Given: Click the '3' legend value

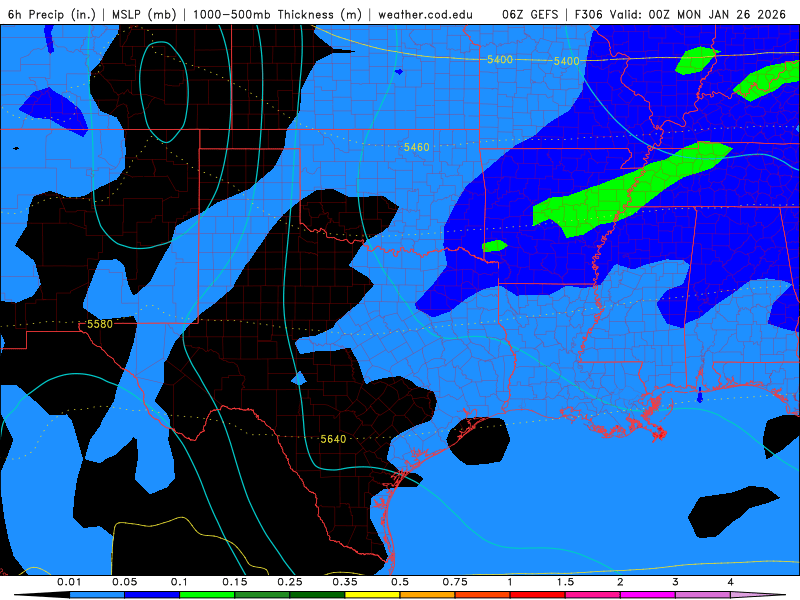Looking at the screenshot, I should point(676,582).
